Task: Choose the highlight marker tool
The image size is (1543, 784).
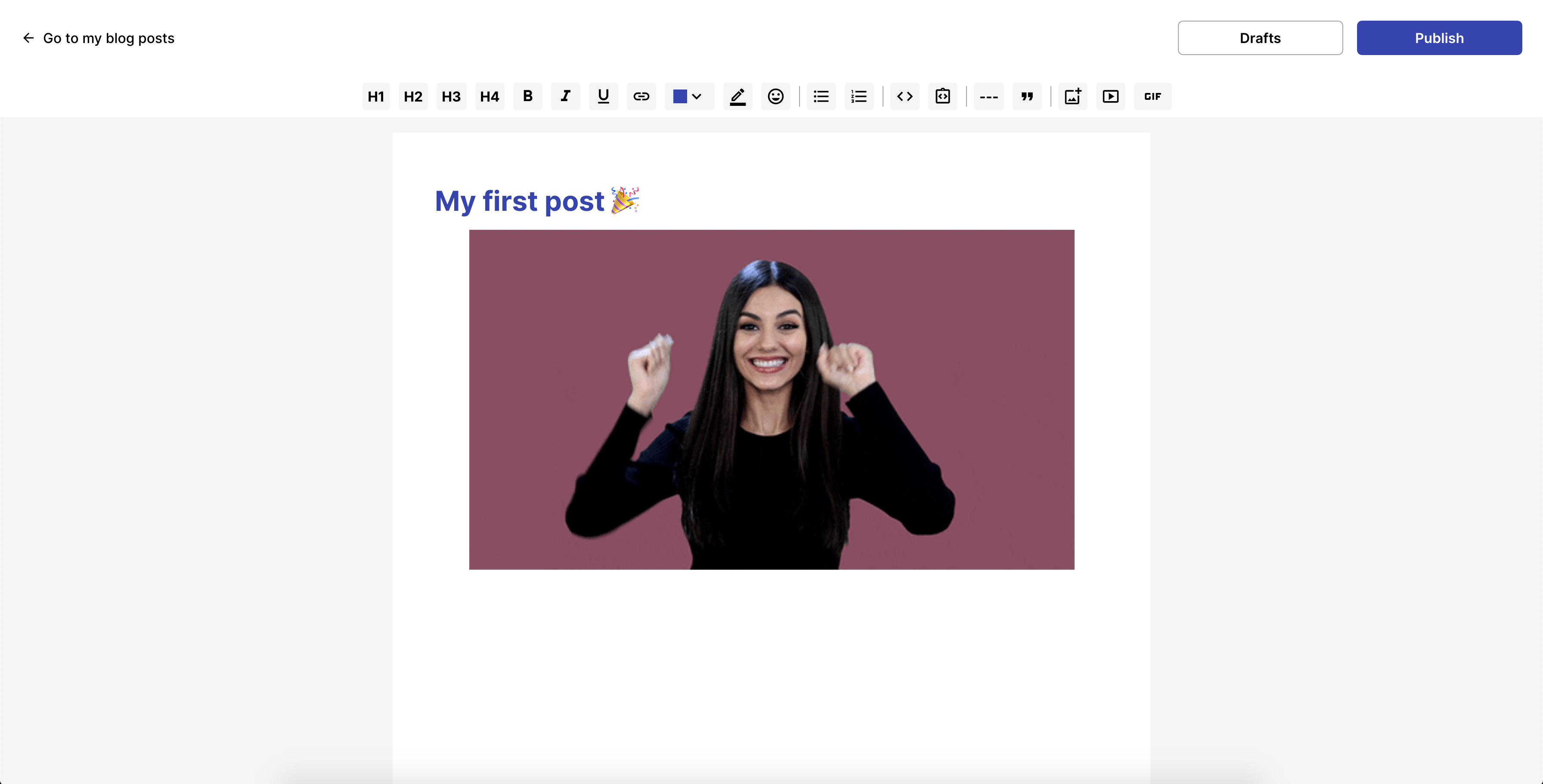Action: [x=737, y=96]
